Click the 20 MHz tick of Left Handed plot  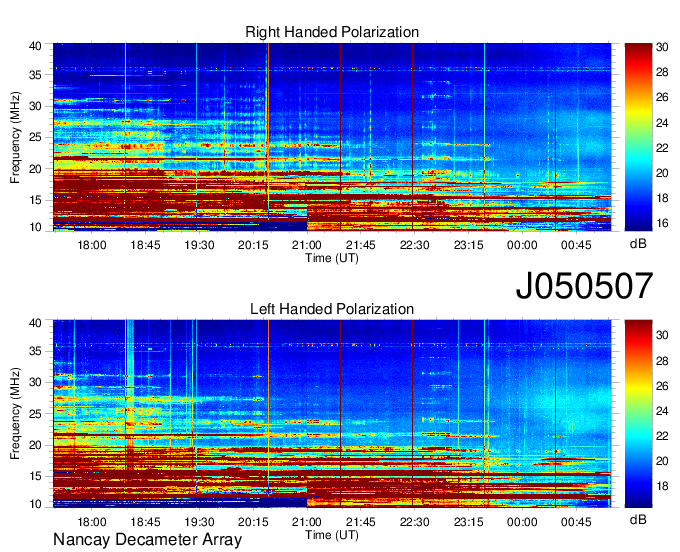pos(36,445)
